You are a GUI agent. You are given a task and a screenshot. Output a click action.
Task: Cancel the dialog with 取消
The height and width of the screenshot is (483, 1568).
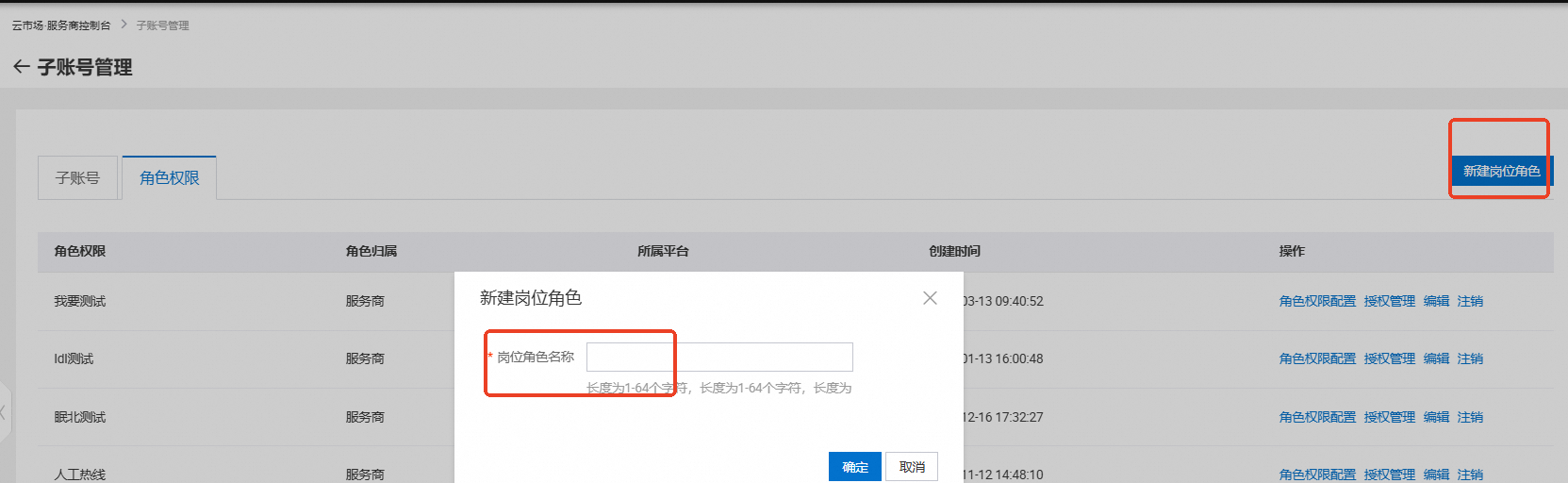click(912, 467)
